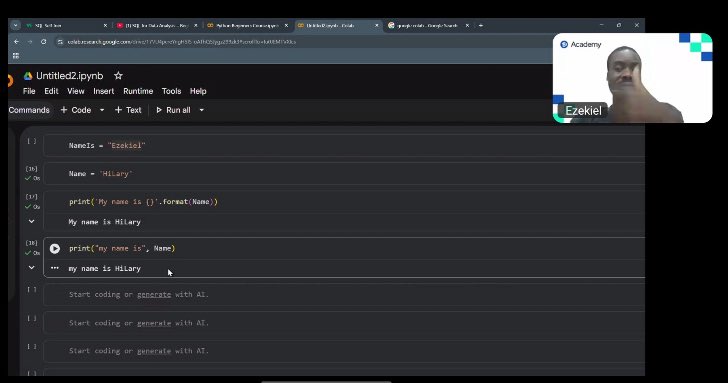Switch to the Python Beginners Course tab
This screenshot has height=383, width=728.
(x=247, y=26)
